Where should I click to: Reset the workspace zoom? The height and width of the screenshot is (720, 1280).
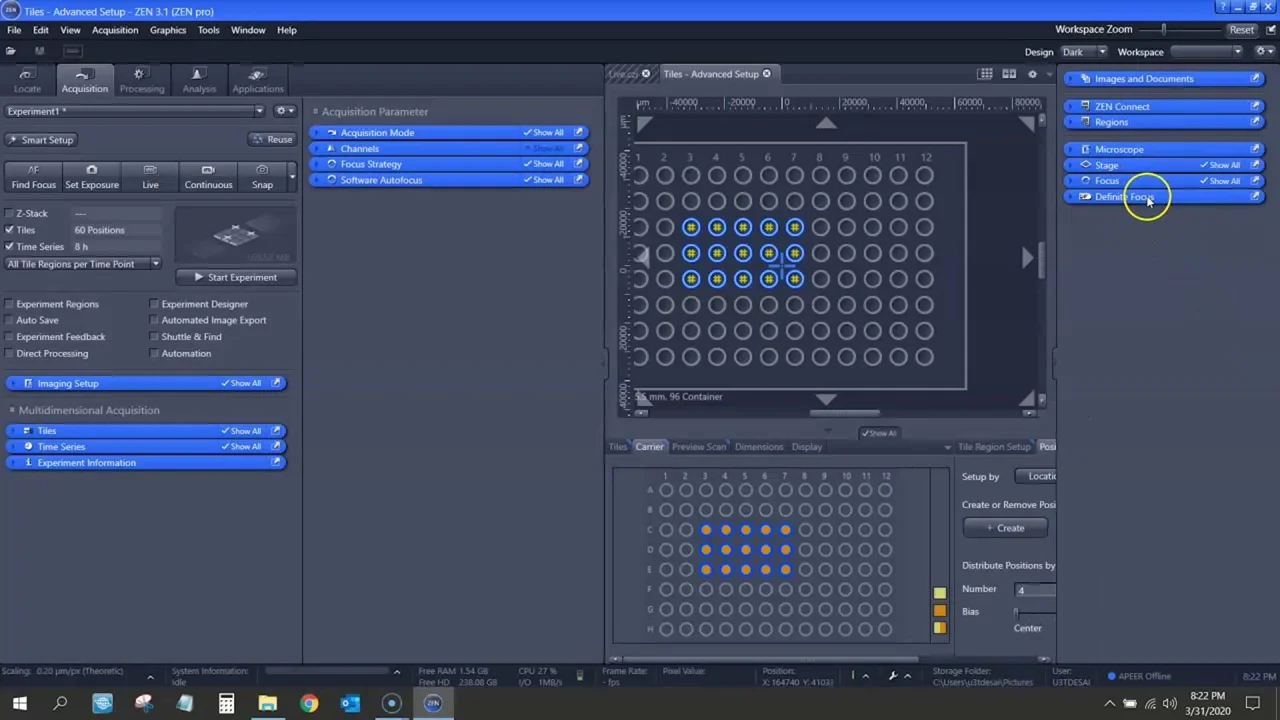(x=1241, y=30)
